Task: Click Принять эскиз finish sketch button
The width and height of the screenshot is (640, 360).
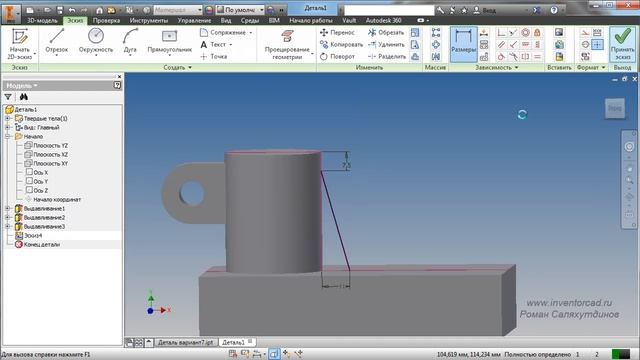Action: pyautogui.click(x=622, y=44)
